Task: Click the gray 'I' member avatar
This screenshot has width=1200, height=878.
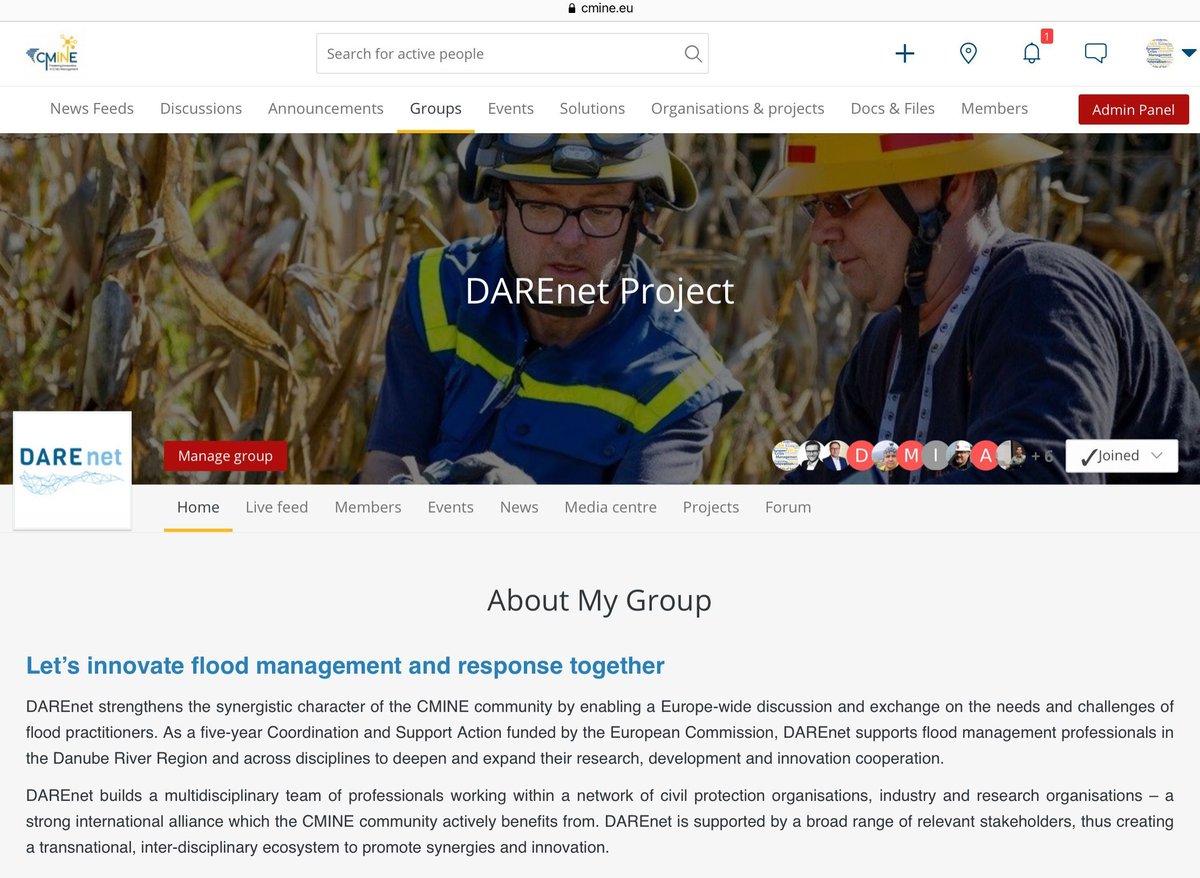Action: tap(935, 456)
